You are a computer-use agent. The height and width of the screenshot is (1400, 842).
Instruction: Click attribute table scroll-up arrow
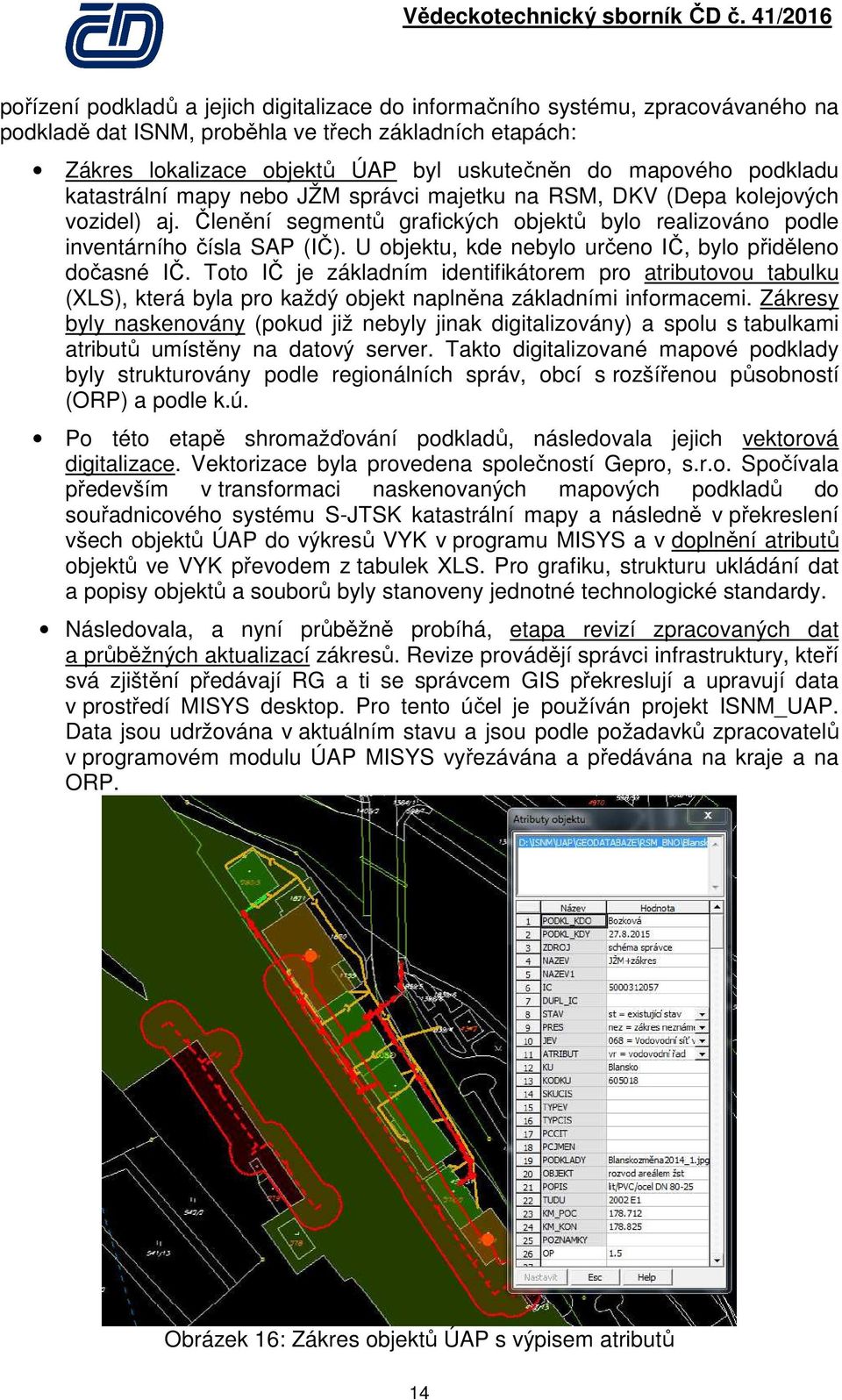click(x=717, y=907)
